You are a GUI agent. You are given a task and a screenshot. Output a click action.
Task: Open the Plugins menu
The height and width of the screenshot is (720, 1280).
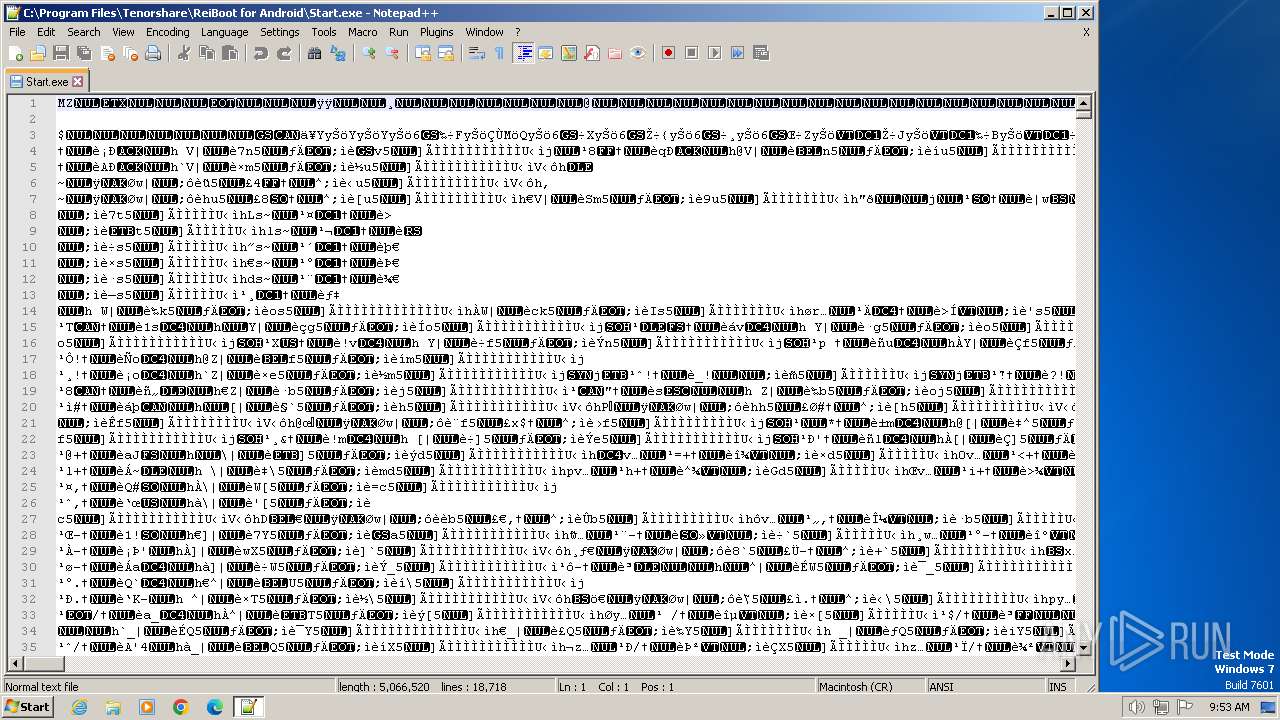coord(437,32)
